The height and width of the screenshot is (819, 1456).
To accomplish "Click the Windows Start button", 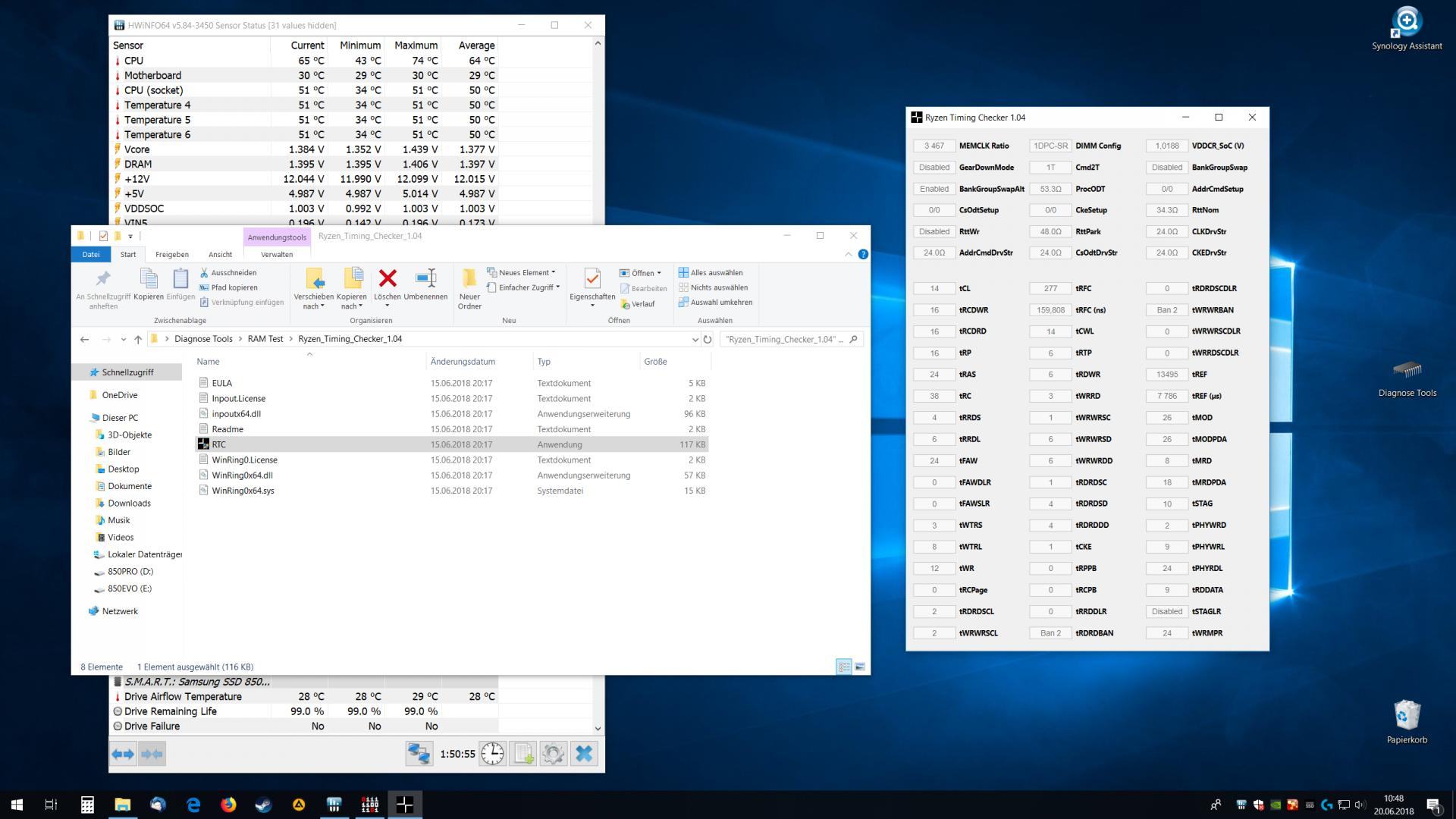I will pyautogui.click(x=17, y=805).
